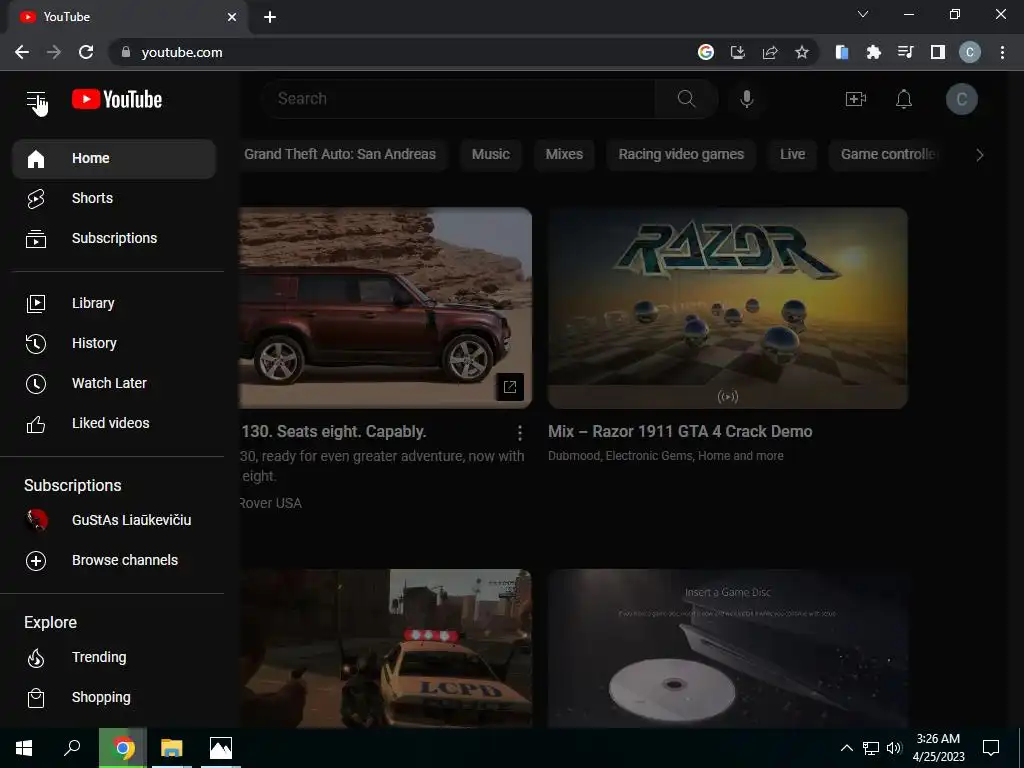Open the tab search dropdown arrow
This screenshot has height=768, width=1024.
(863, 14)
